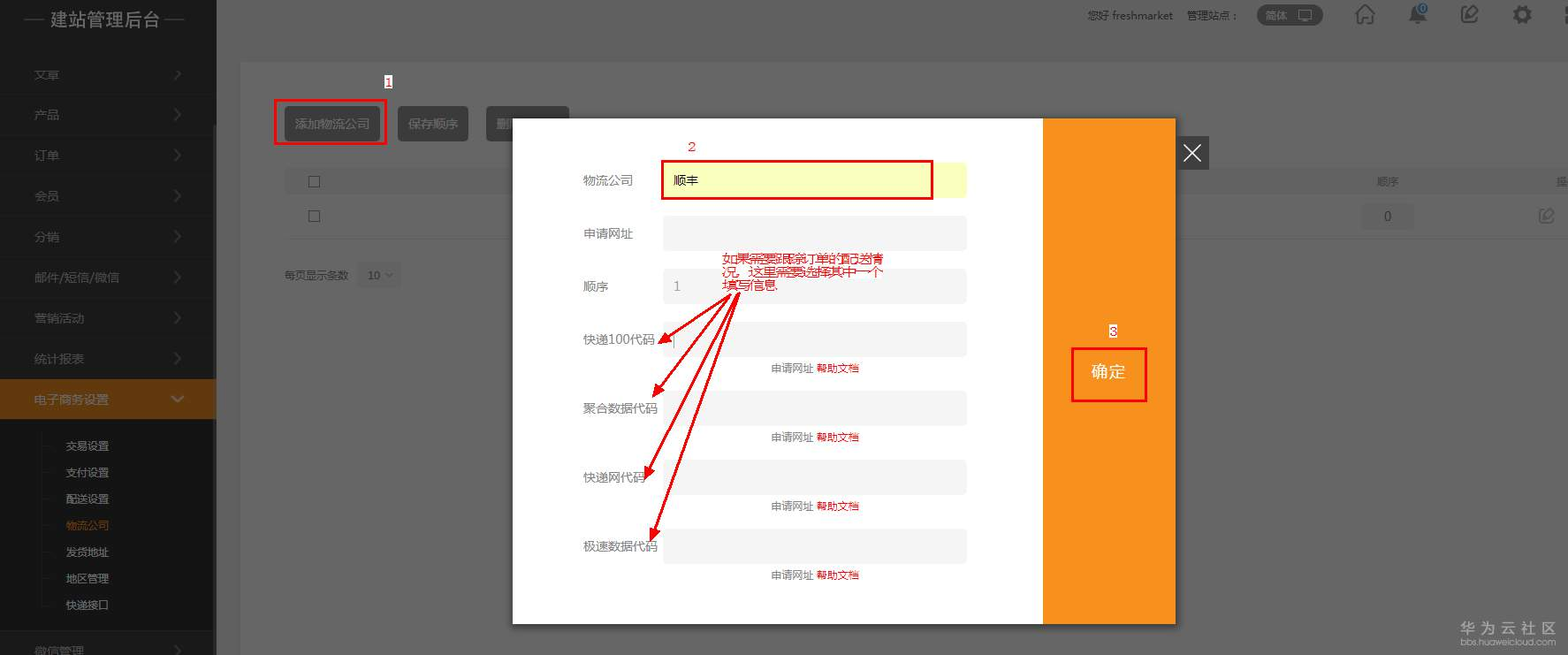Expand the 分销 sidebar chevron

tap(178, 237)
